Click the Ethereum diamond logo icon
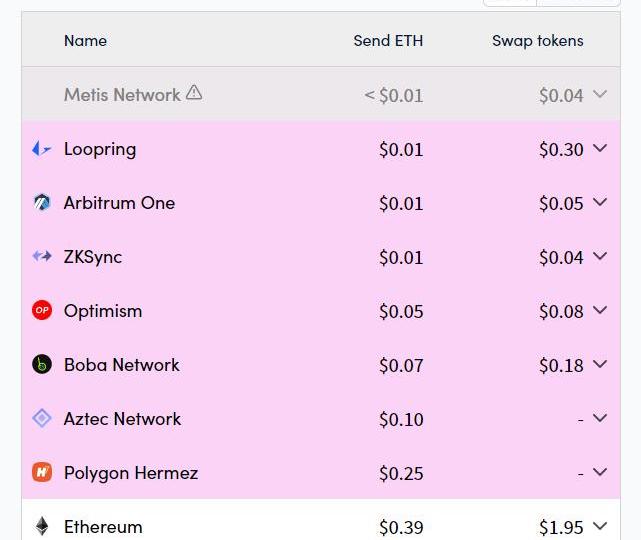This screenshot has width=641, height=540. point(42,526)
